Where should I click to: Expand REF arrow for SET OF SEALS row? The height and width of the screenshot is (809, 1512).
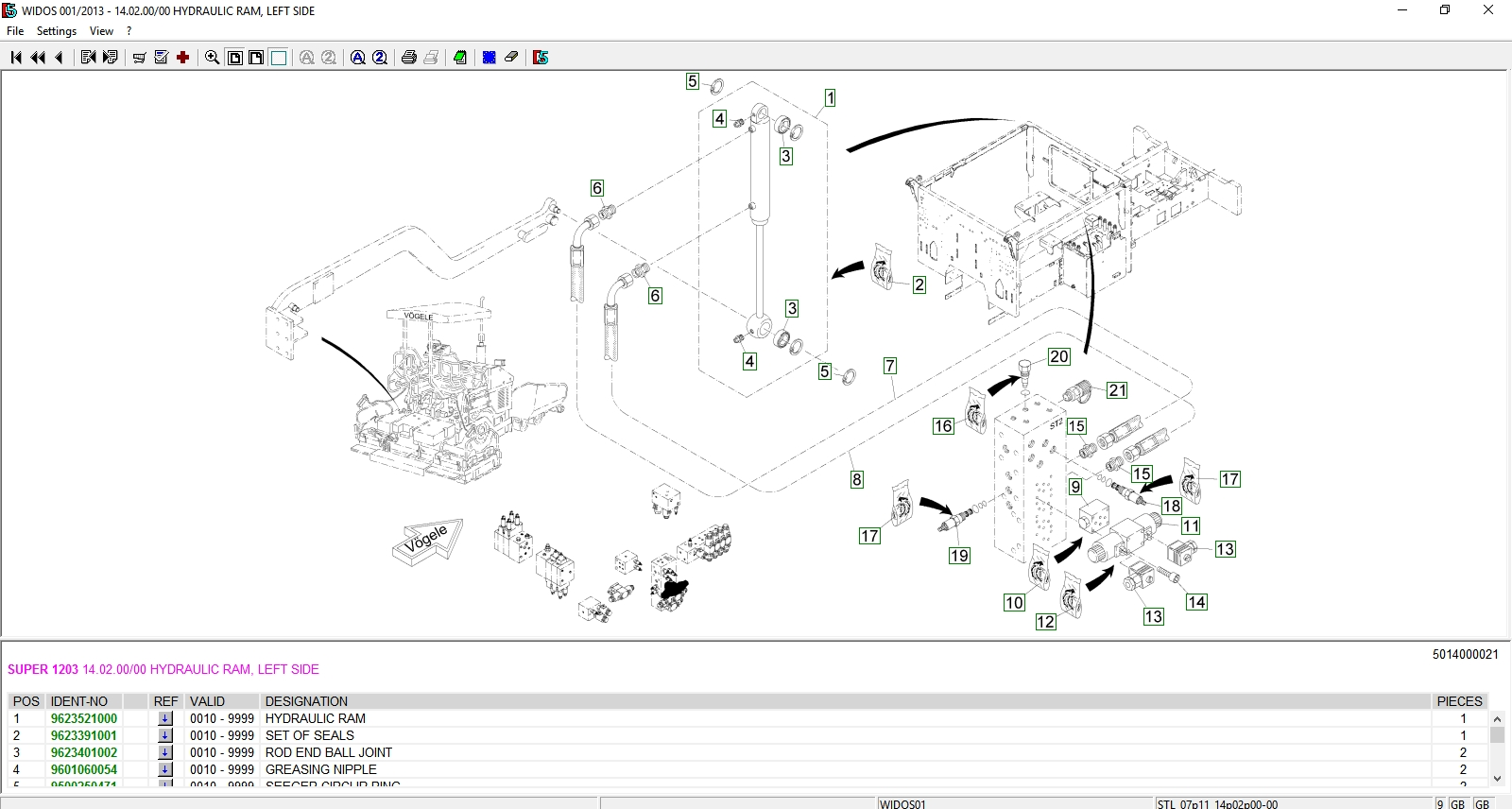coord(165,735)
